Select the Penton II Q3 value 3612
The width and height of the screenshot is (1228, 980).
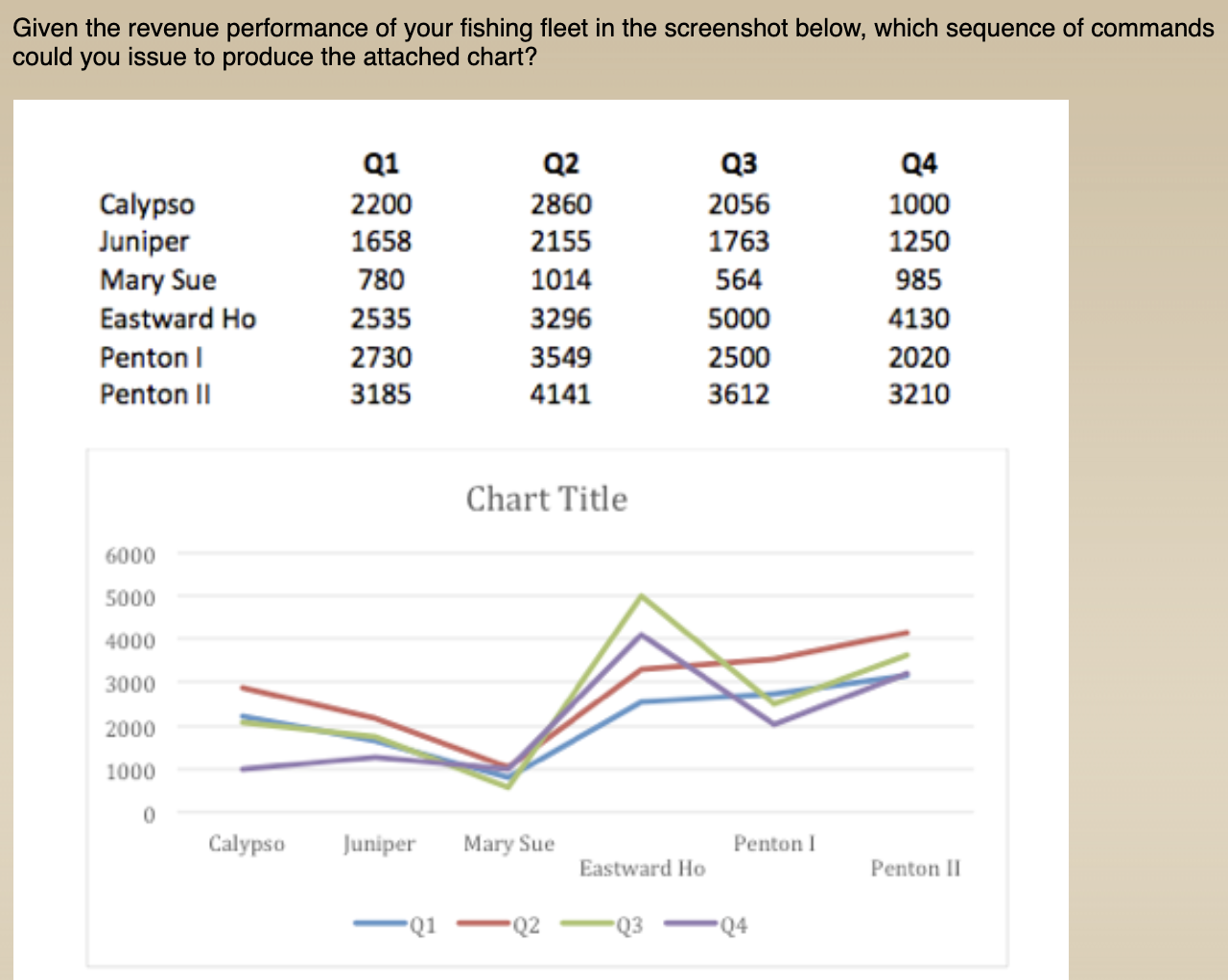[739, 394]
